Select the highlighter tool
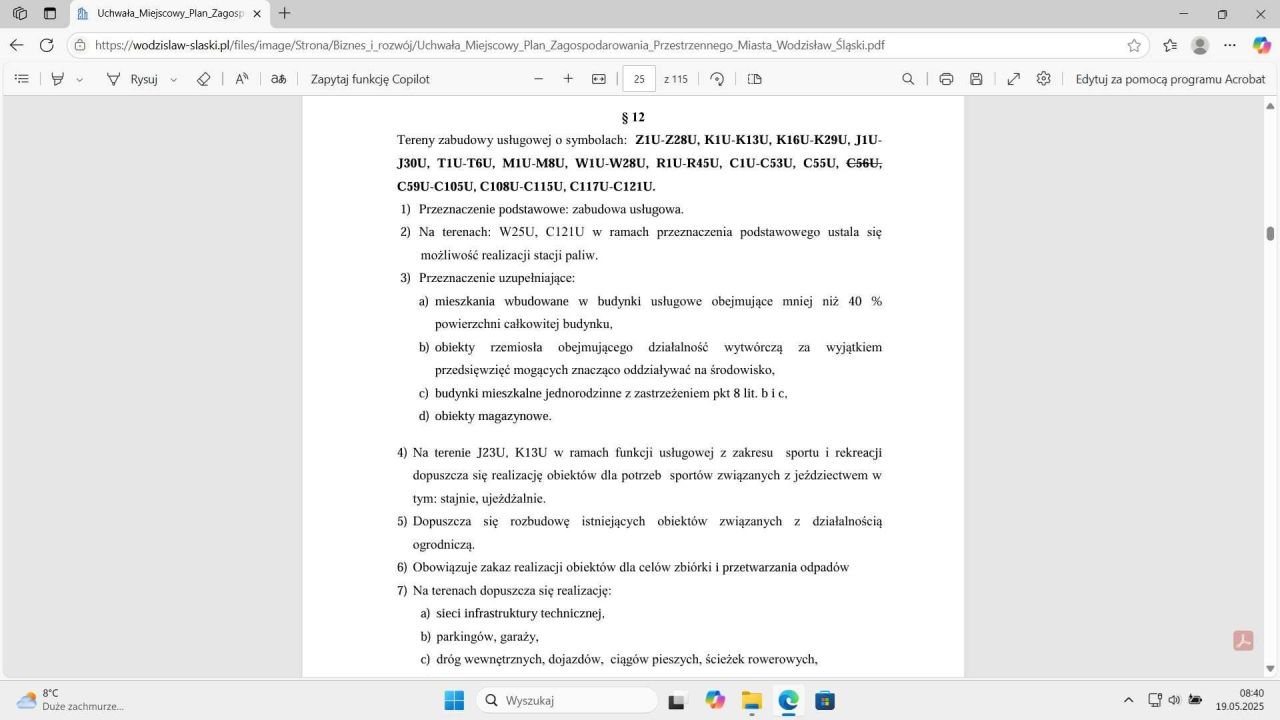 57,79
